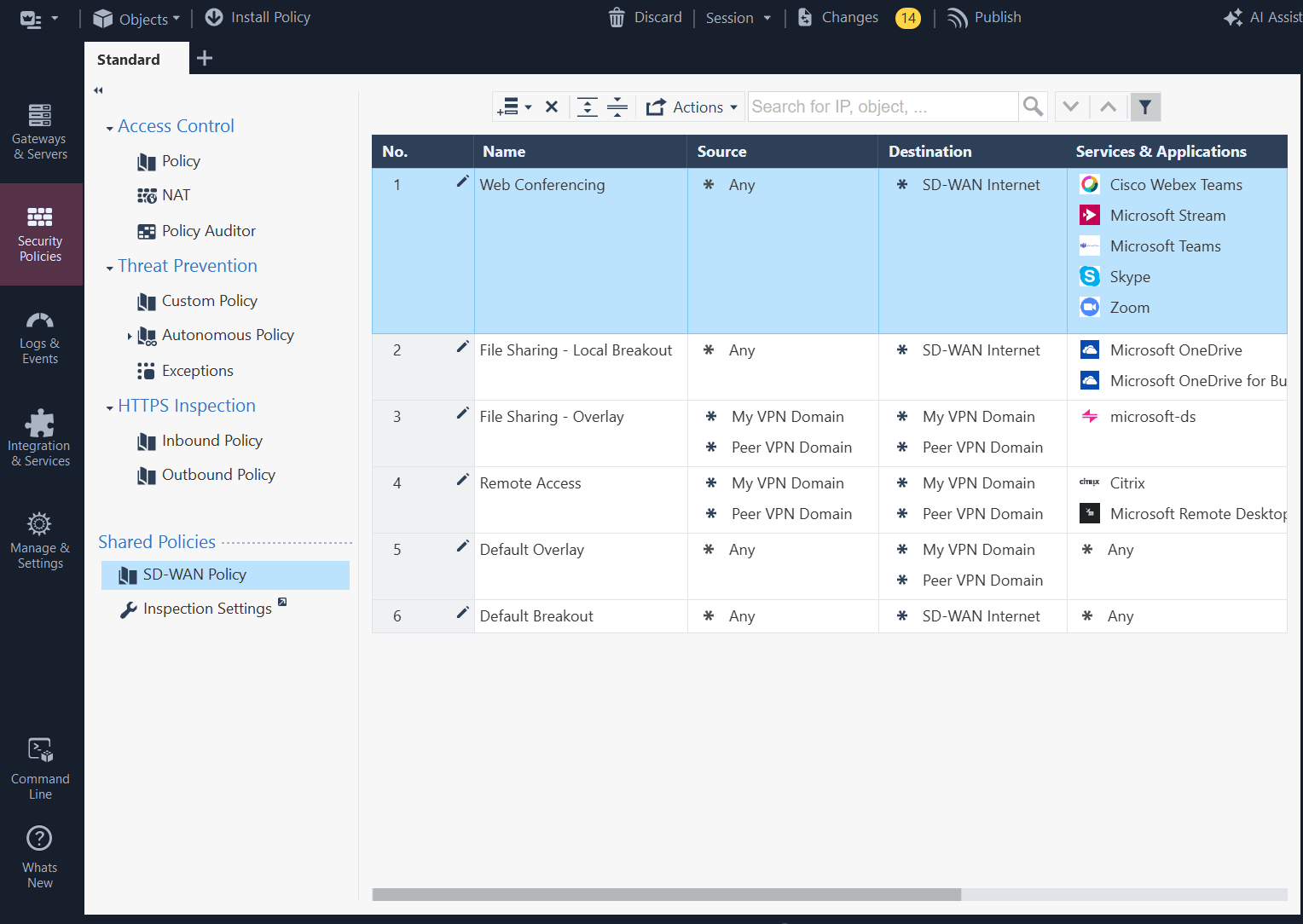Click the search magnifier icon
Image resolution: width=1303 pixels, height=924 pixels.
pos(1033,107)
